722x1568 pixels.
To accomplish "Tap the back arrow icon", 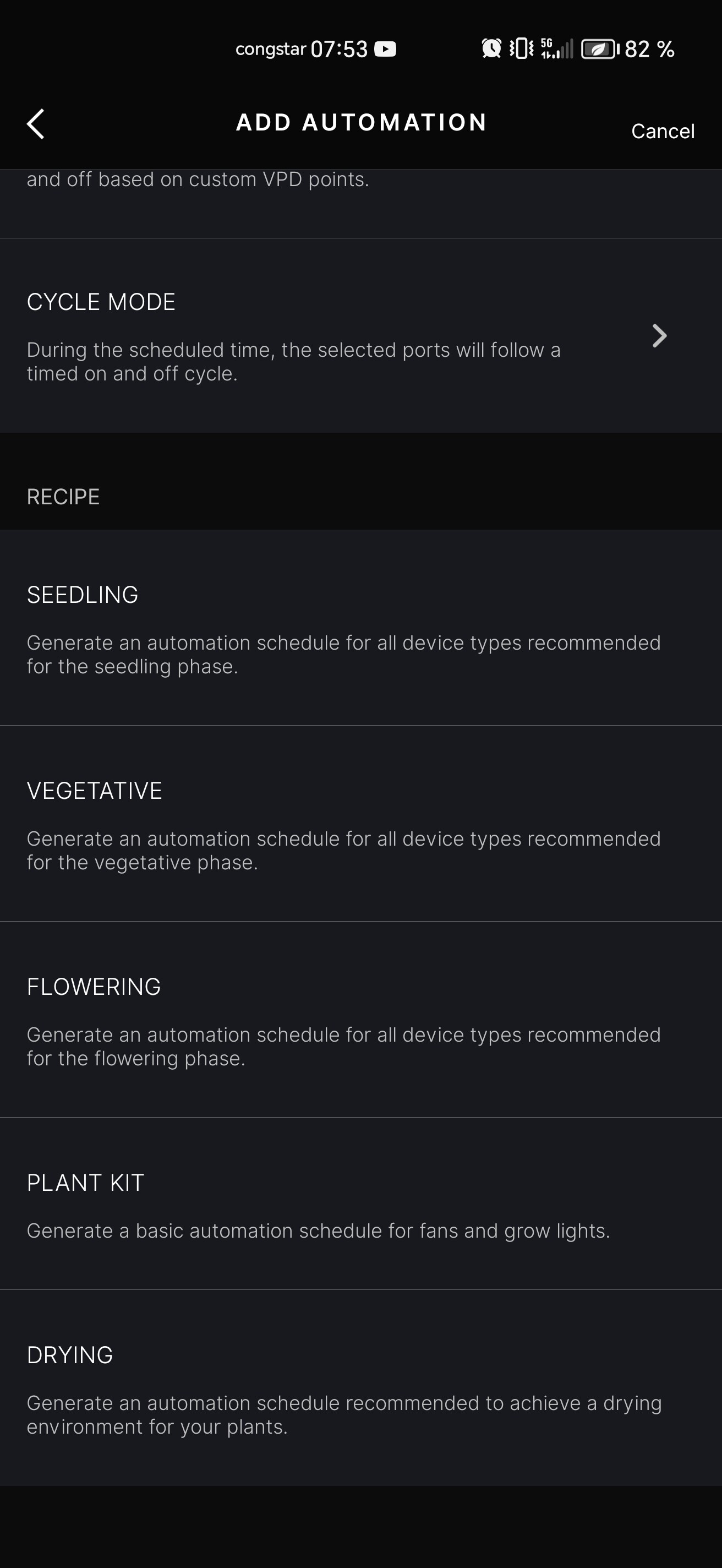I will [36, 124].
